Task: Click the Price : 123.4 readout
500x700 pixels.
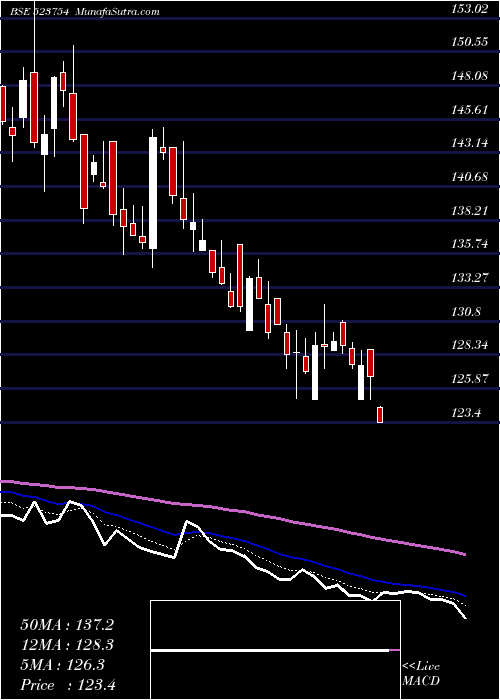Action: (68, 684)
